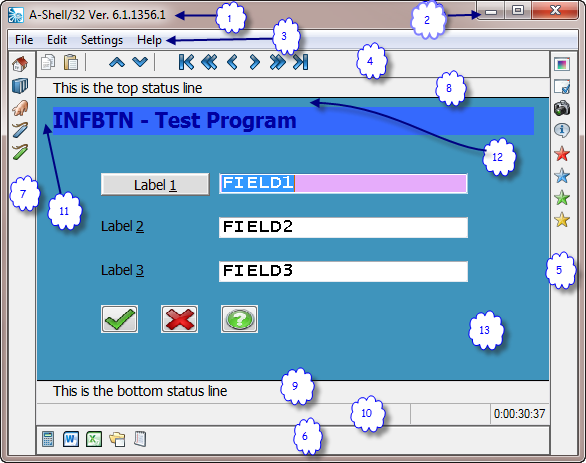This screenshot has height=463, width=586.
Task: Select the red star icon
Action: (x=562, y=154)
